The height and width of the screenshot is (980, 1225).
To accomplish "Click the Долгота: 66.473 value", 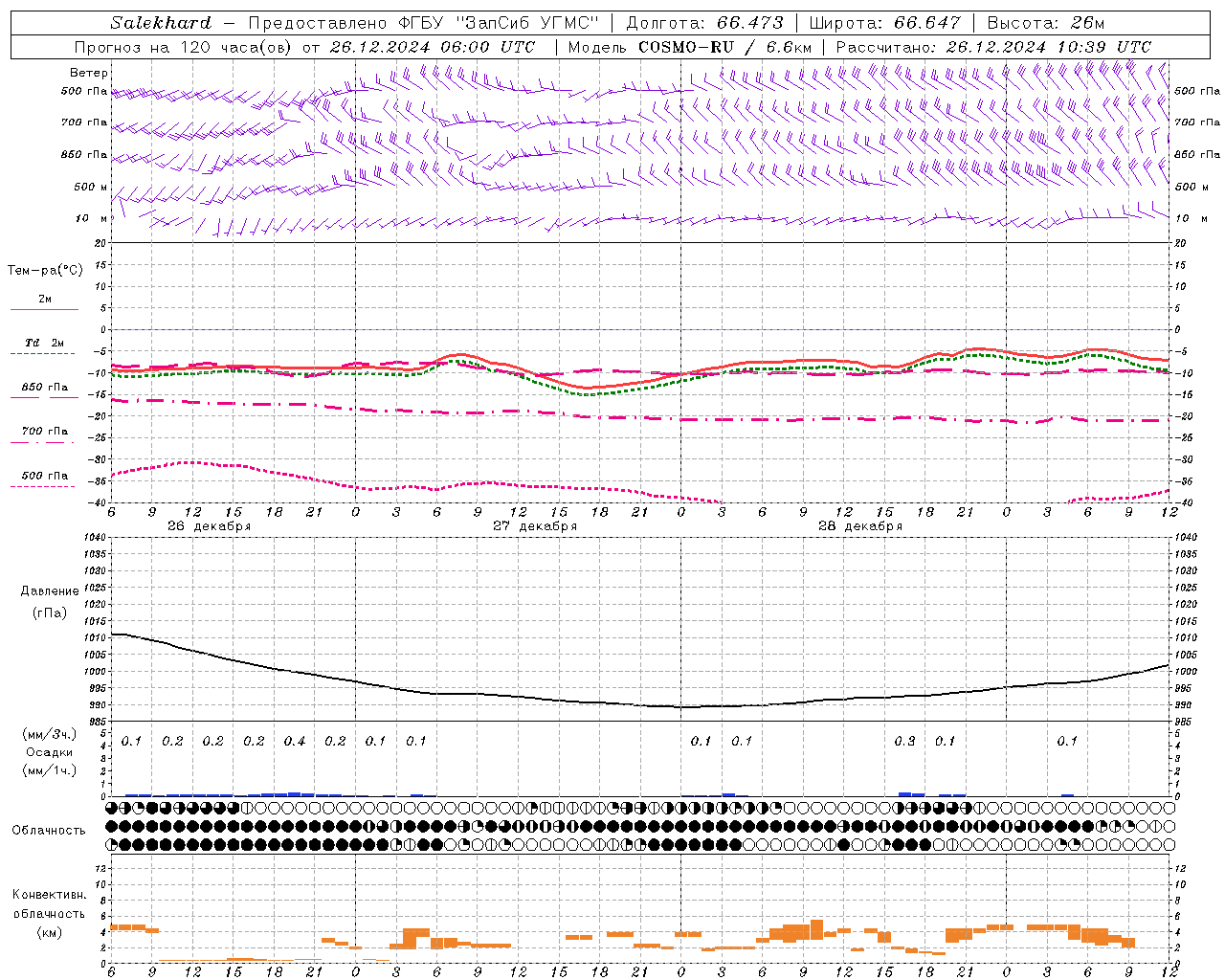I will tap(703, 23).
